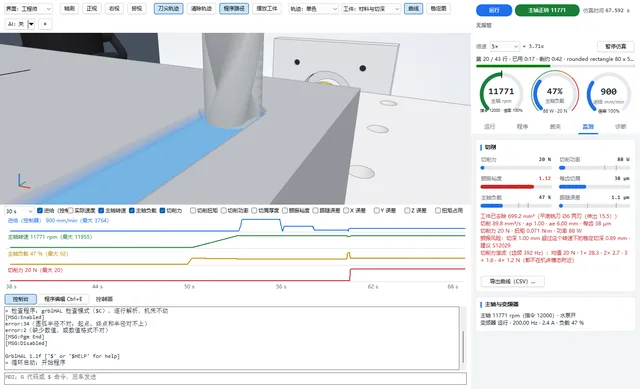The width and height of the screenshot is (640, 389).
Task: Select the 控制台 console tab
Action: [20, 299]
